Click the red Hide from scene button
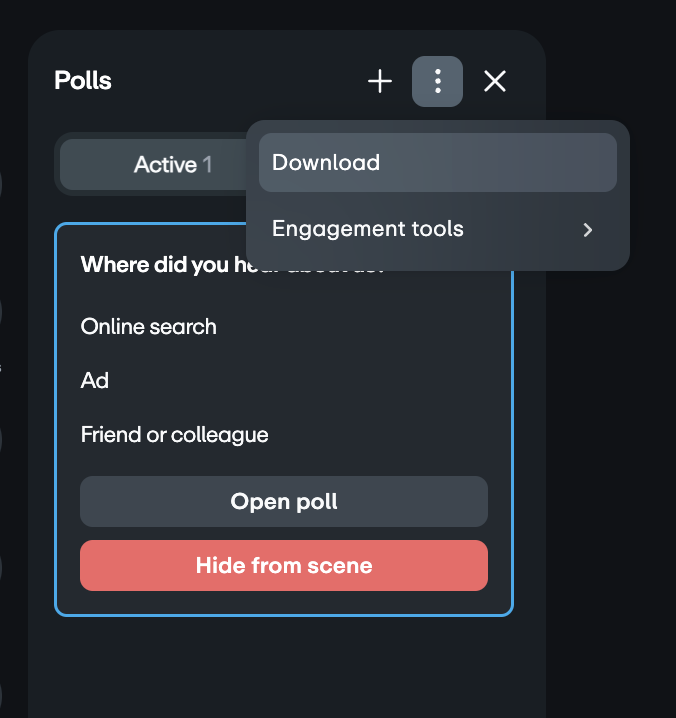 point(283,566)
